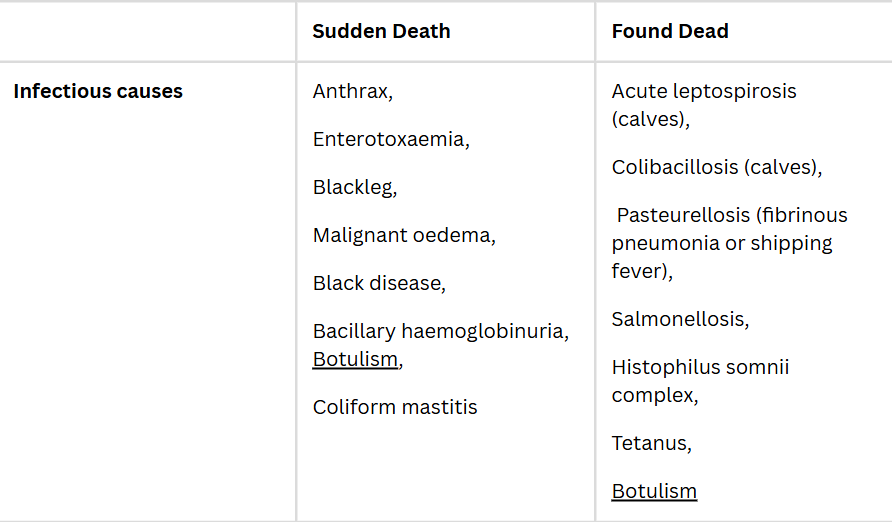Click the Coliform mastitis entry
Screen dimensions: 892x522
[x=395, y=407]
